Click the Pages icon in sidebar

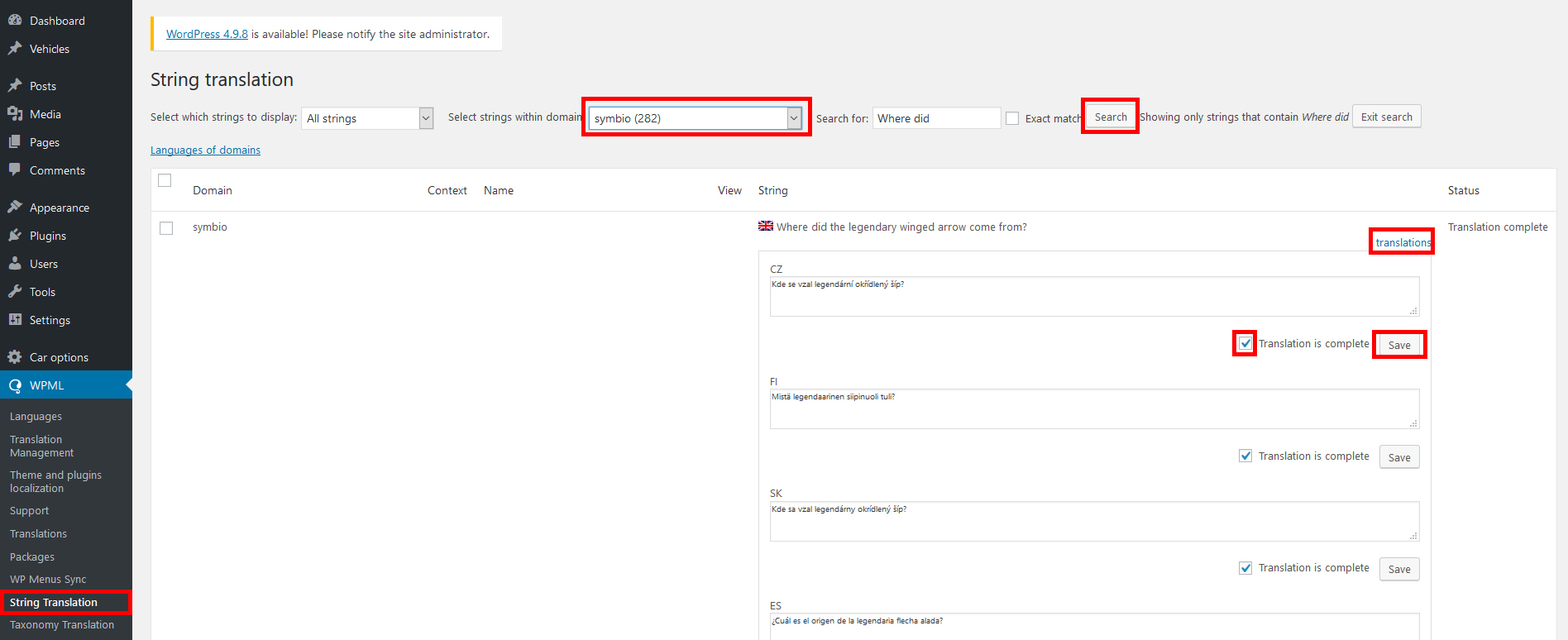15,141
